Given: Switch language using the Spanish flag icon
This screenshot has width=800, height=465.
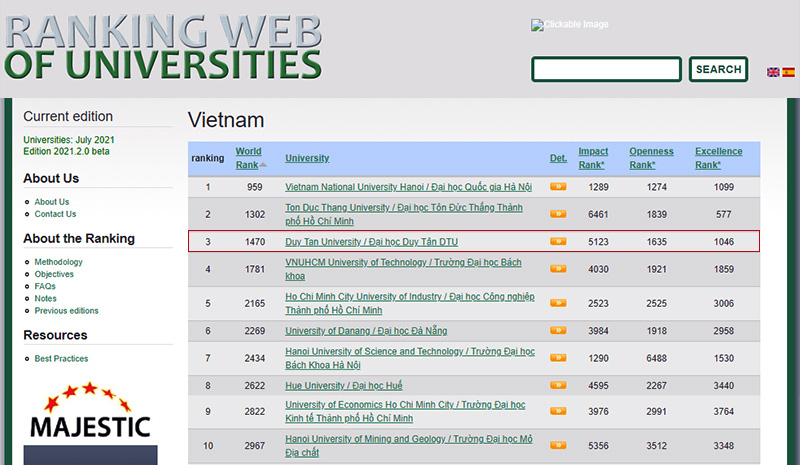Looking at the screenshot, I should (789, 72).
